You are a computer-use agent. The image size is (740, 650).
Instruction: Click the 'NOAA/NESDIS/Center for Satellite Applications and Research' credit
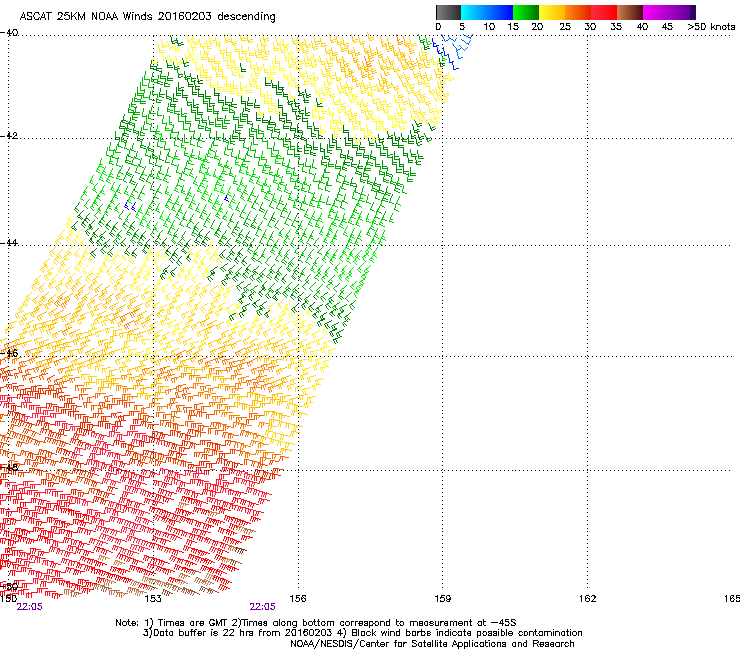(x=432, y=644)
